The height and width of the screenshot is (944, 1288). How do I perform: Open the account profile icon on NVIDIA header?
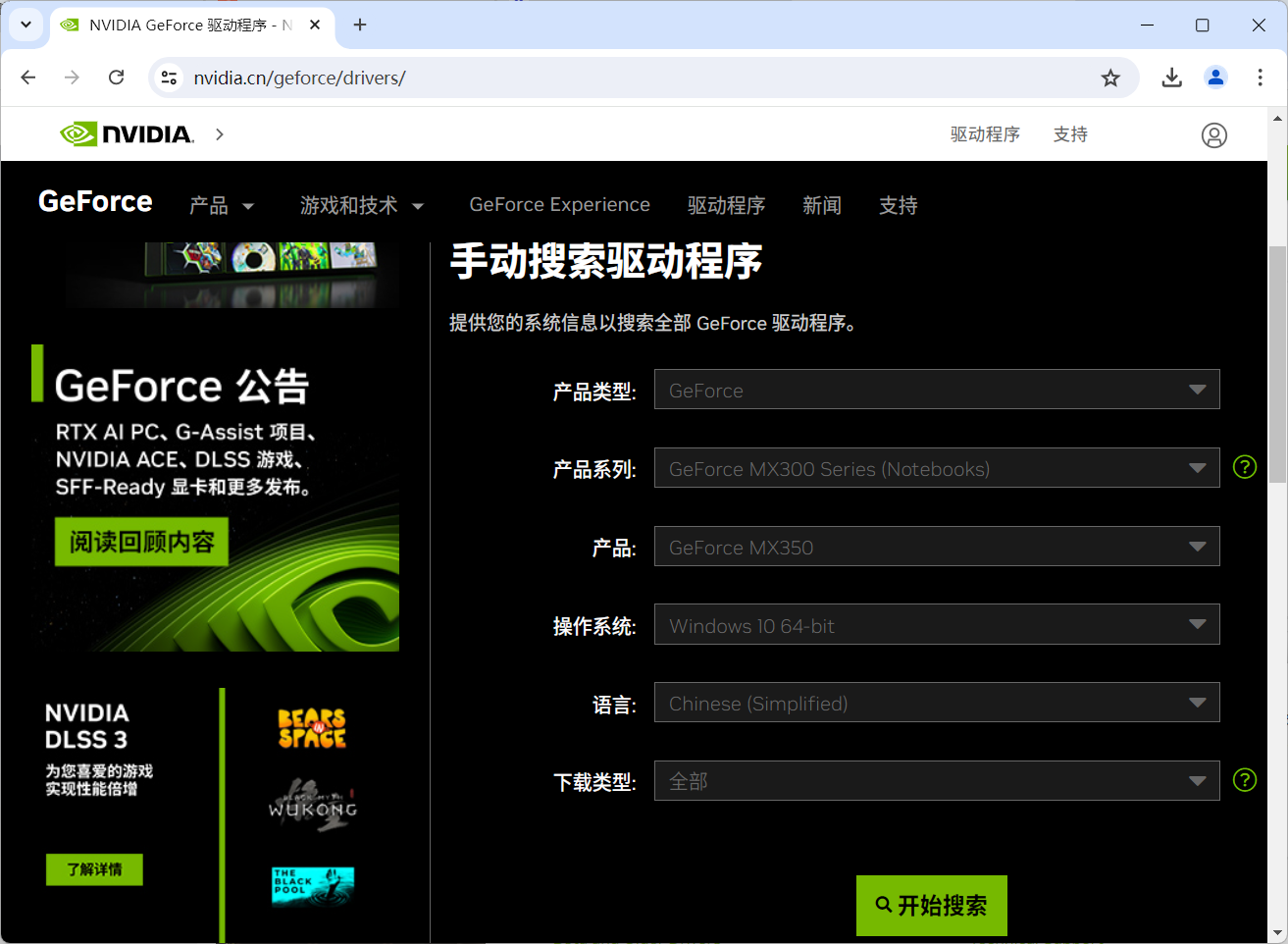point(1214,135)
